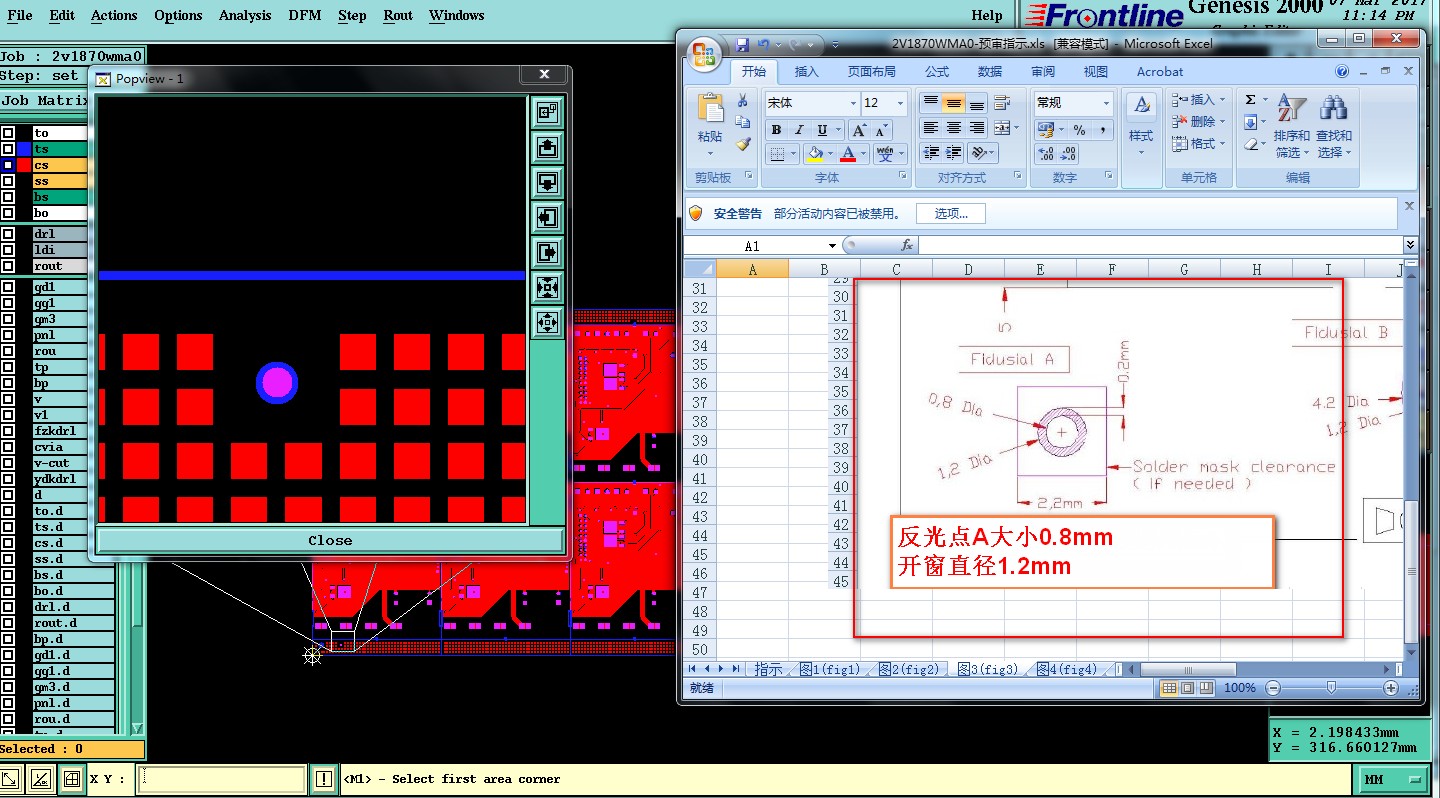Switch to the 图2(fig2) sheet tab
The height and width of the screenshot is (798, 1440).
coord(907,670)
